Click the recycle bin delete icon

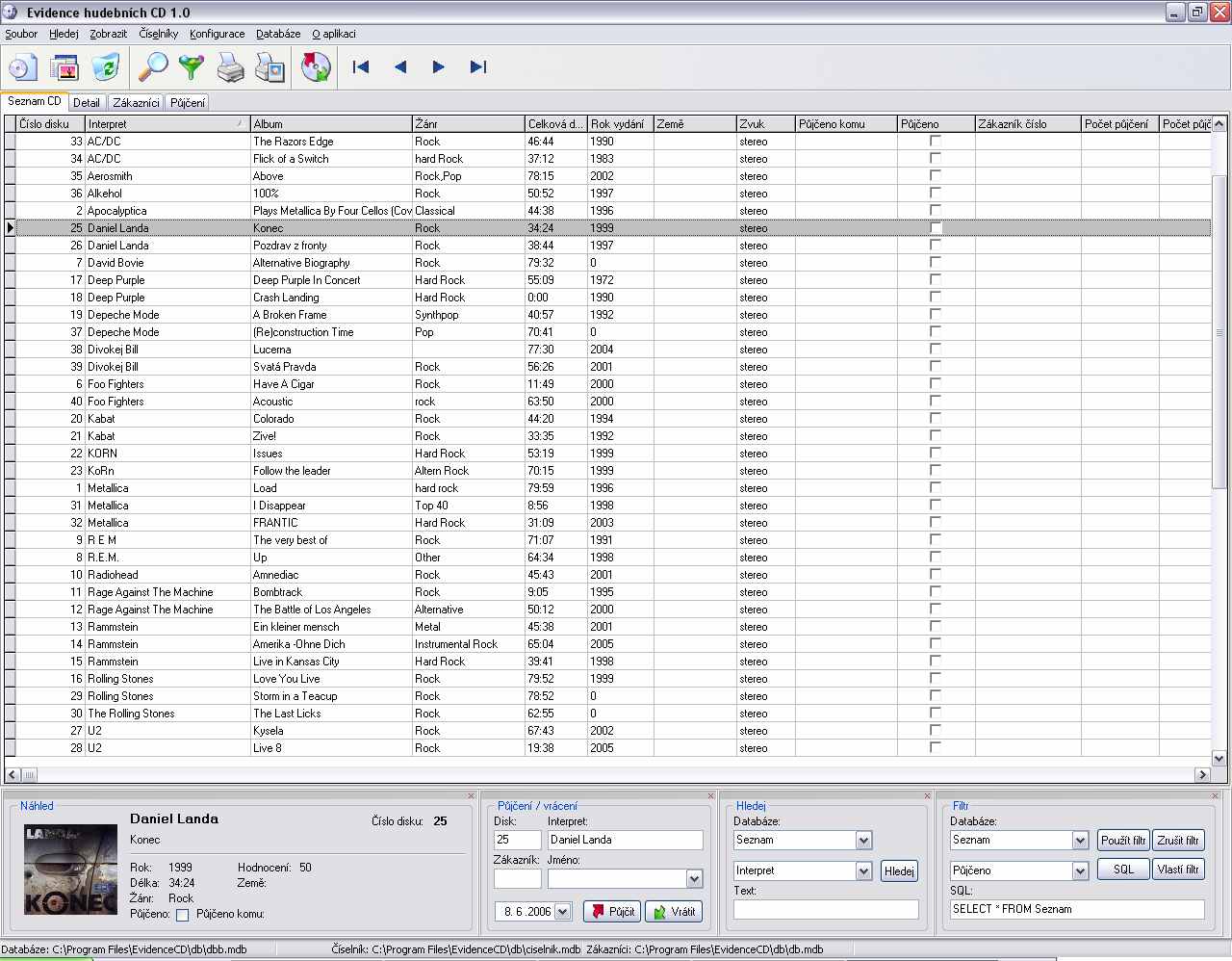click(105, 67)
